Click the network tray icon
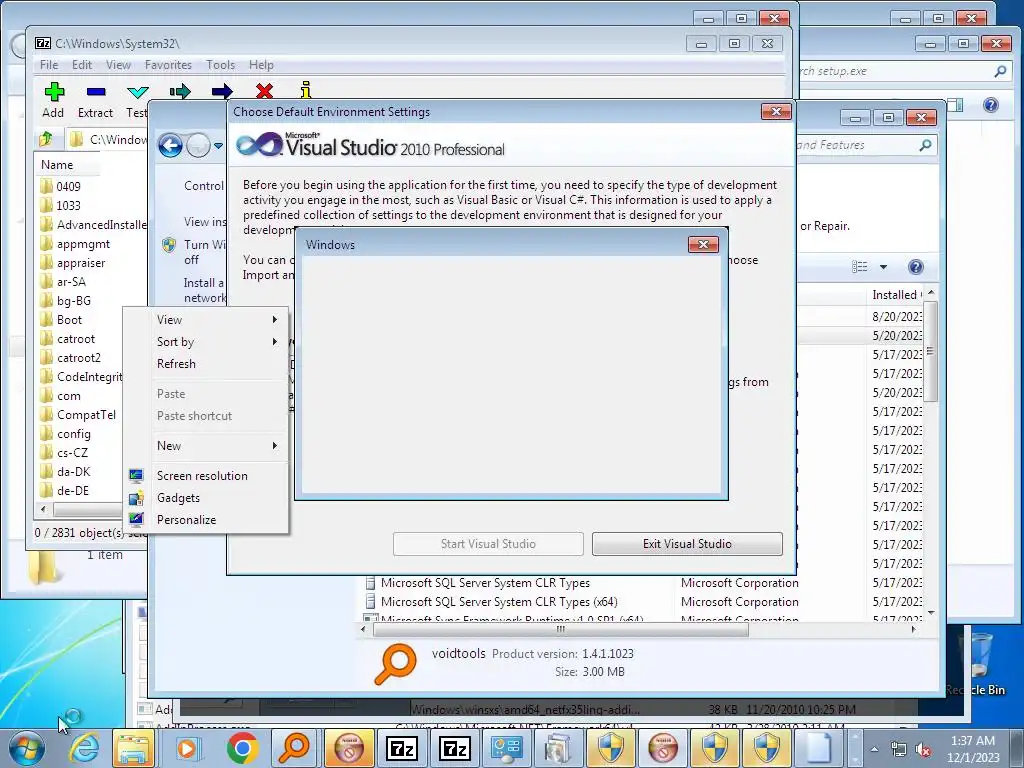This screenshot has height=768, width=1024. click(899, 750)
